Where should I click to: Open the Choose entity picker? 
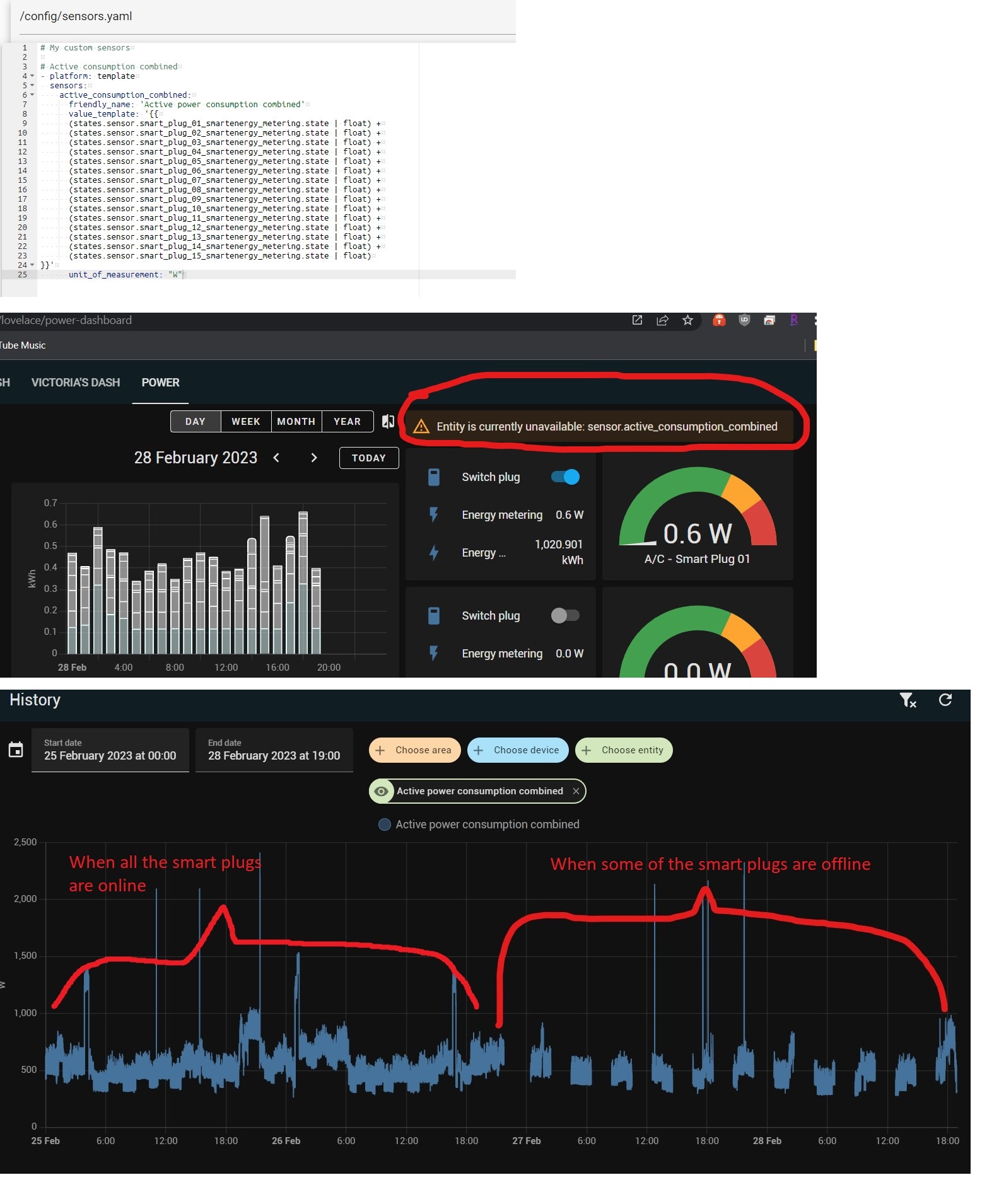pos(624,750)
